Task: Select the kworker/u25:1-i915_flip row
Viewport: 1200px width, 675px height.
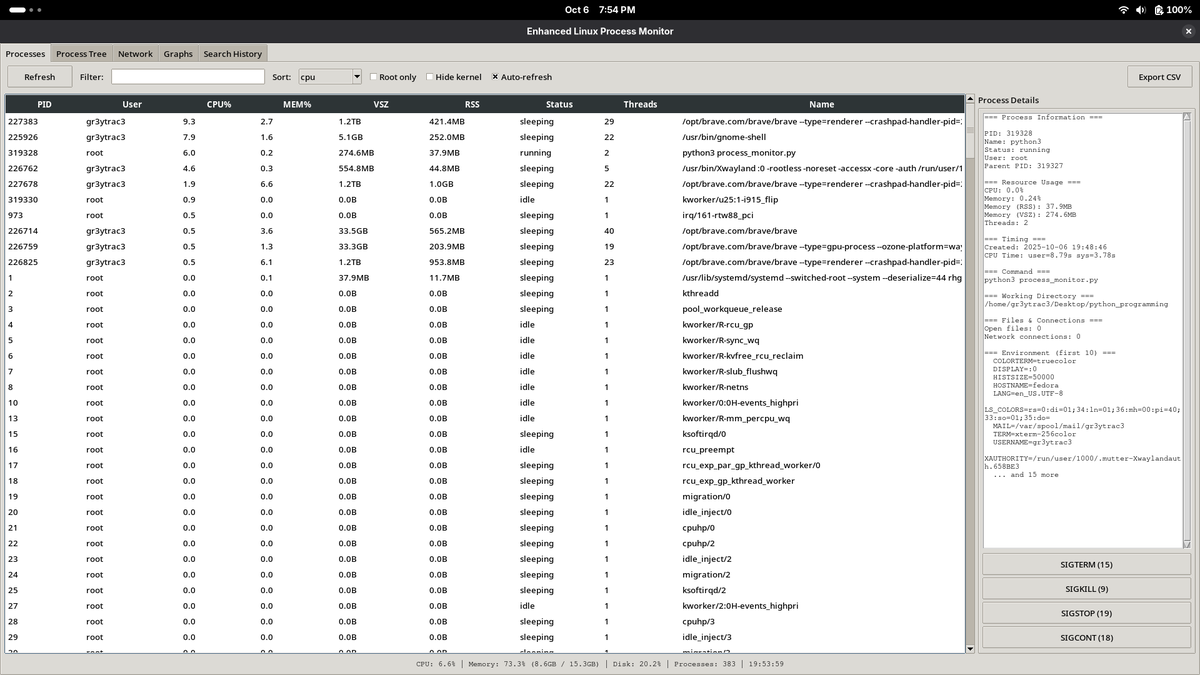Action: click(x=484, y=199)
